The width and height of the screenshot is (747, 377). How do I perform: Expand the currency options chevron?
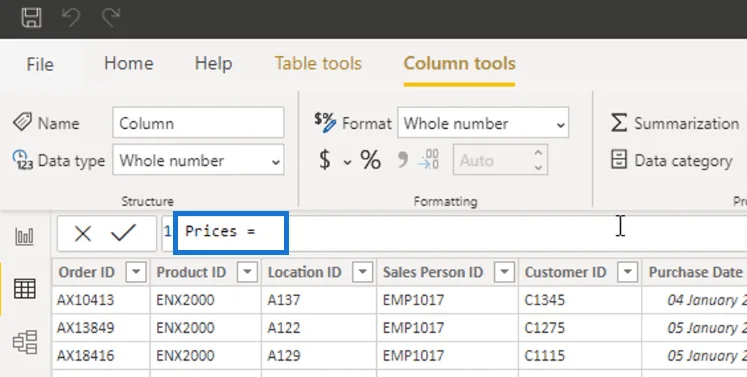(347, 162)
